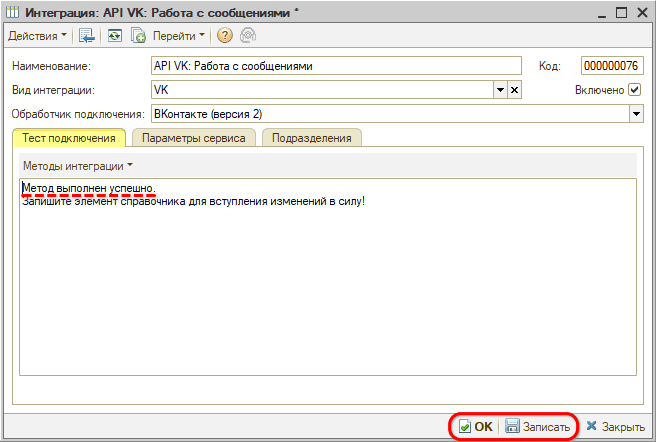This screenshot has height=442, width=656.
Task: Click into the Наименование input field
Action: point(336,66)
